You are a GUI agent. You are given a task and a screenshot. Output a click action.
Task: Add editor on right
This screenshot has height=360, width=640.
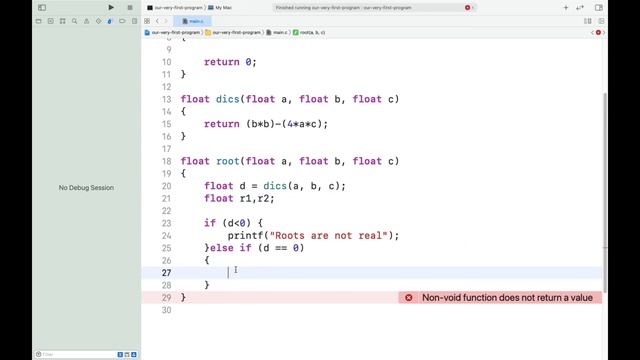[x=601, y=21]
